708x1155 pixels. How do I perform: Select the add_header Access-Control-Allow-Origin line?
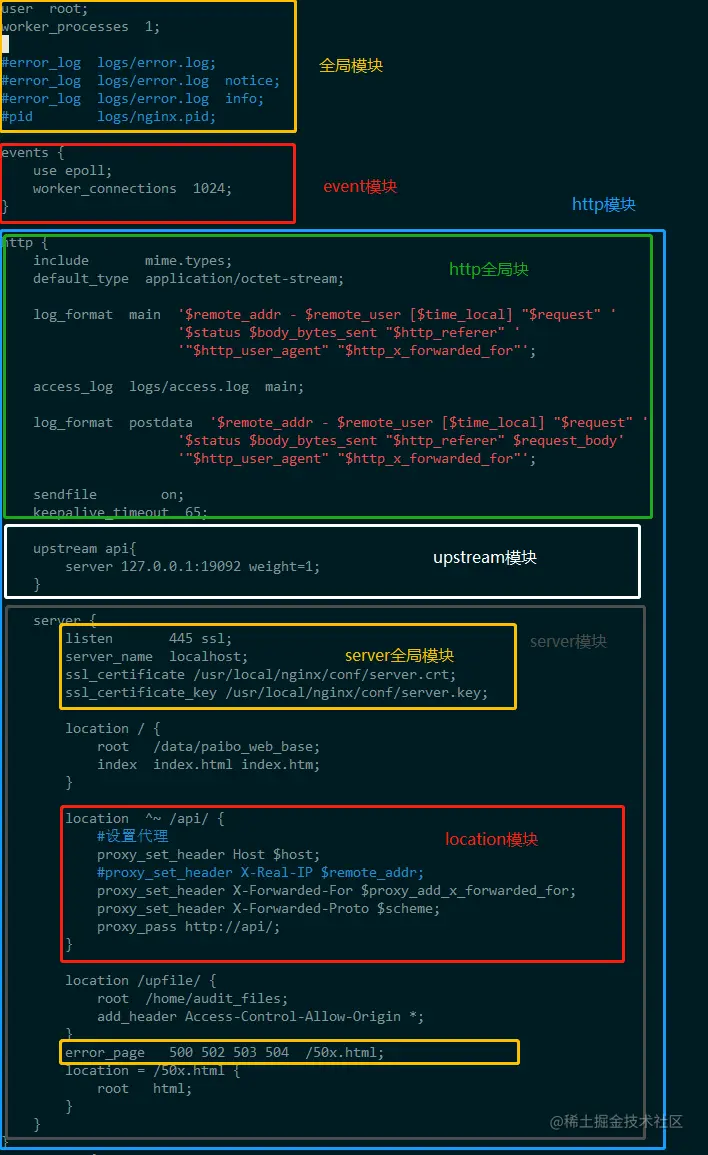click(x=260, y=1017)
